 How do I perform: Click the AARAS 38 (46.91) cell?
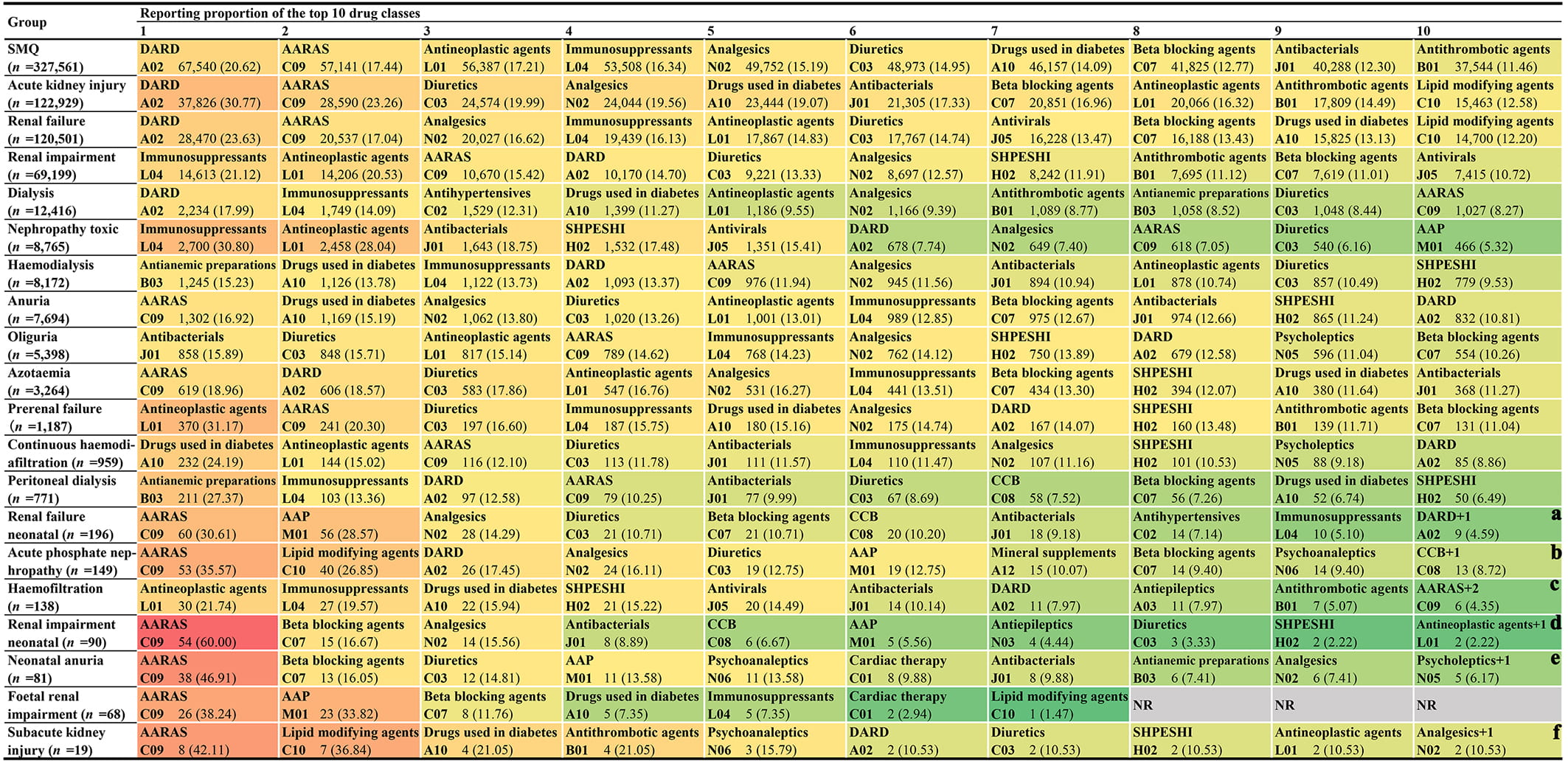point(207,669)
